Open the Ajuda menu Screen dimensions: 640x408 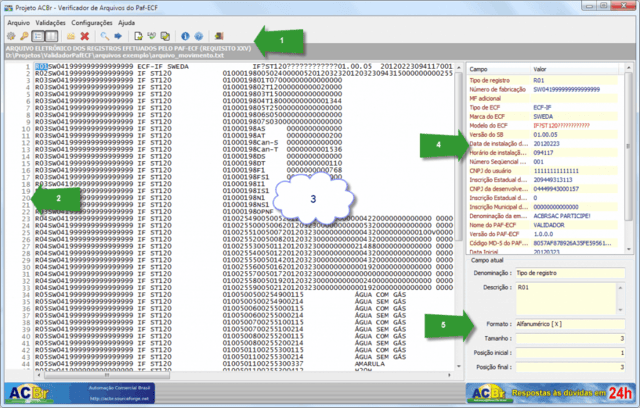127,23
